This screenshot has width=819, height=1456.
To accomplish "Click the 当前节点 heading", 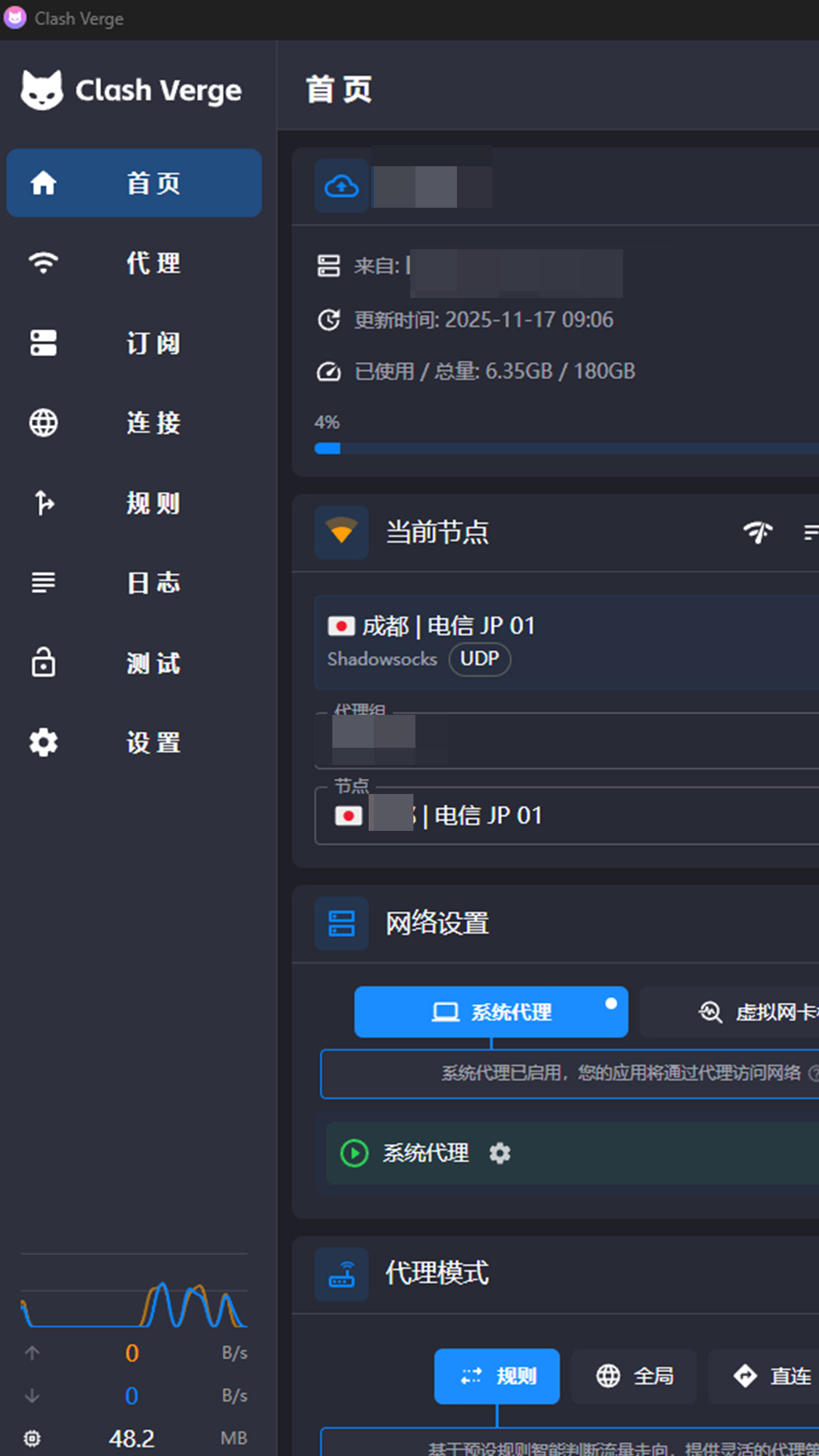I will coord(437,532).
